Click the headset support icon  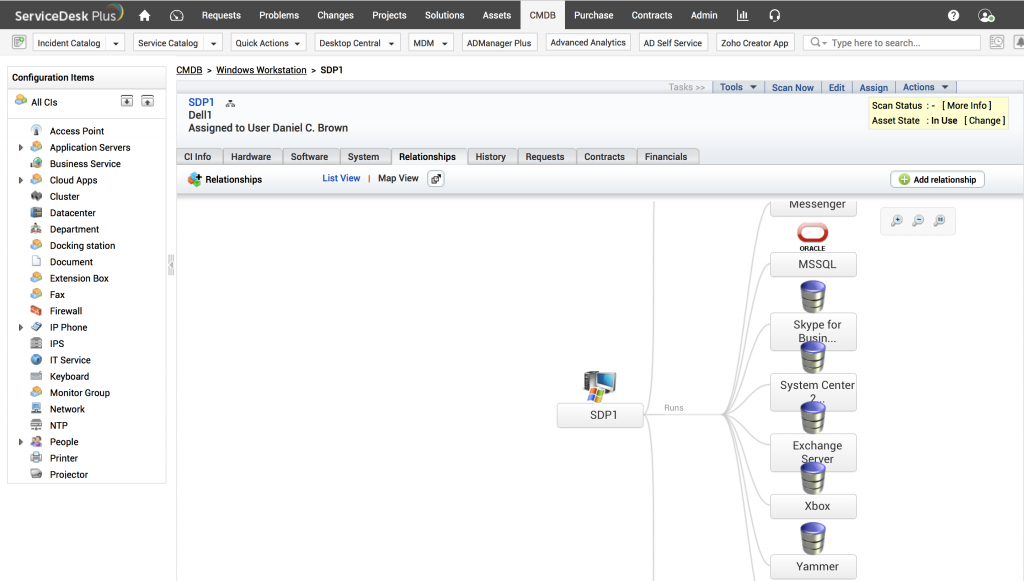775,15
